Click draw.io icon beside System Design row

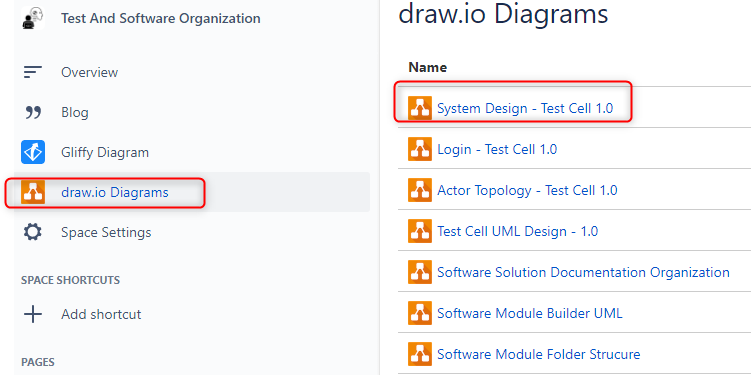click(420, 108)
